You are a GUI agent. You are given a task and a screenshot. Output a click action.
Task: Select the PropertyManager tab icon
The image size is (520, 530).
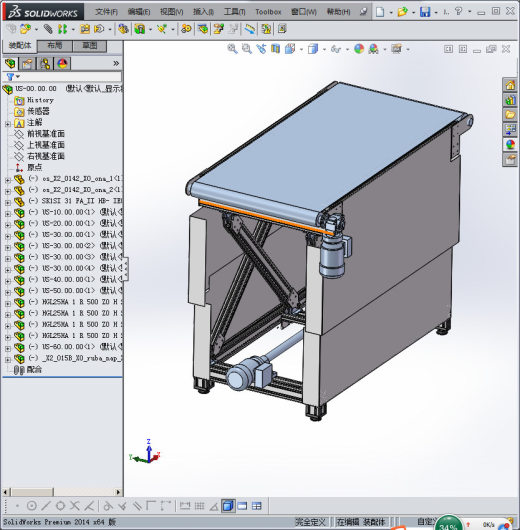pos(28,63)
